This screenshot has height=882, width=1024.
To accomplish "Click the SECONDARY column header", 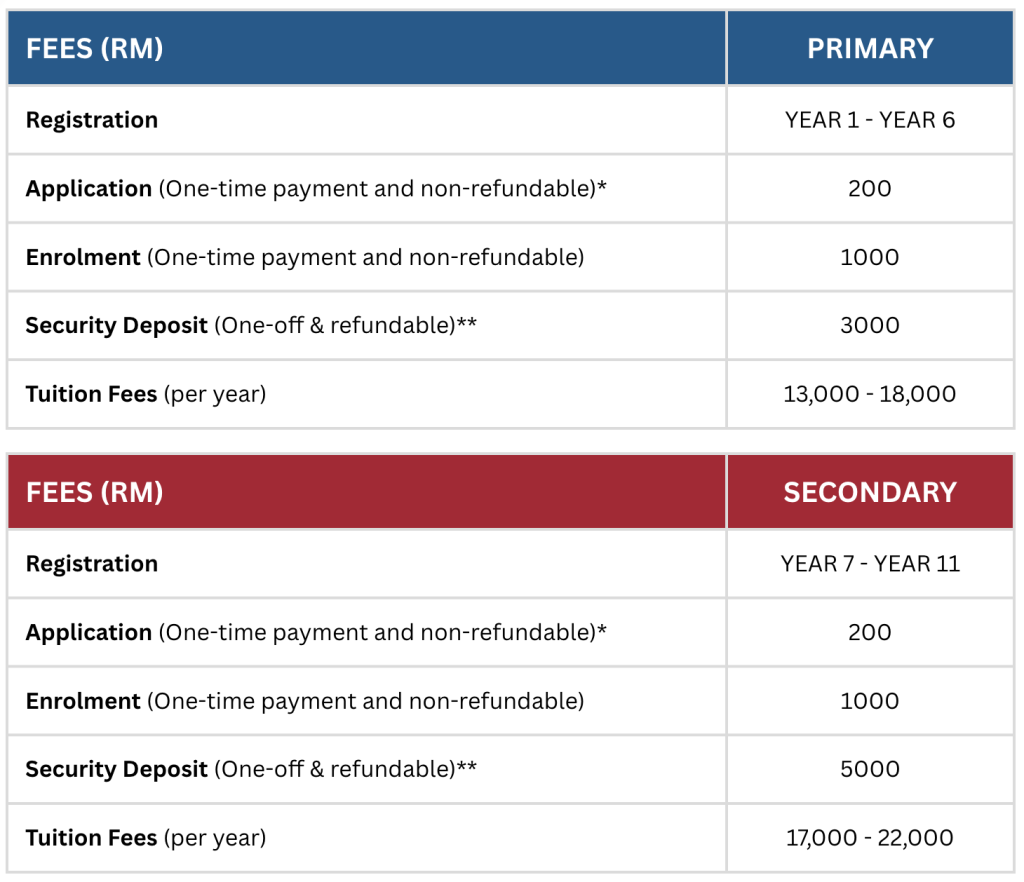I will (x=870, y=492).
